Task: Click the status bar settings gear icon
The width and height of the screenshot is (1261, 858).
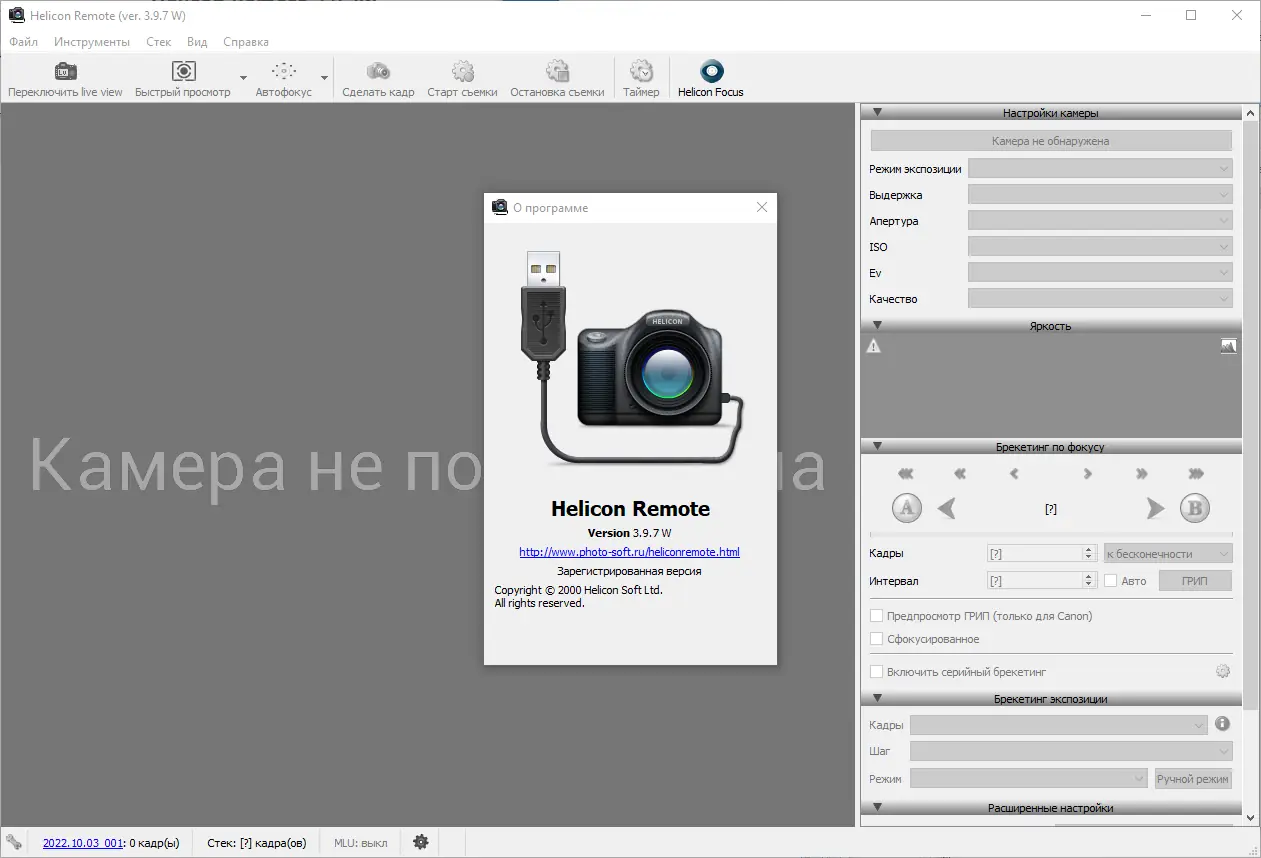Action: [x=421, y=842]
